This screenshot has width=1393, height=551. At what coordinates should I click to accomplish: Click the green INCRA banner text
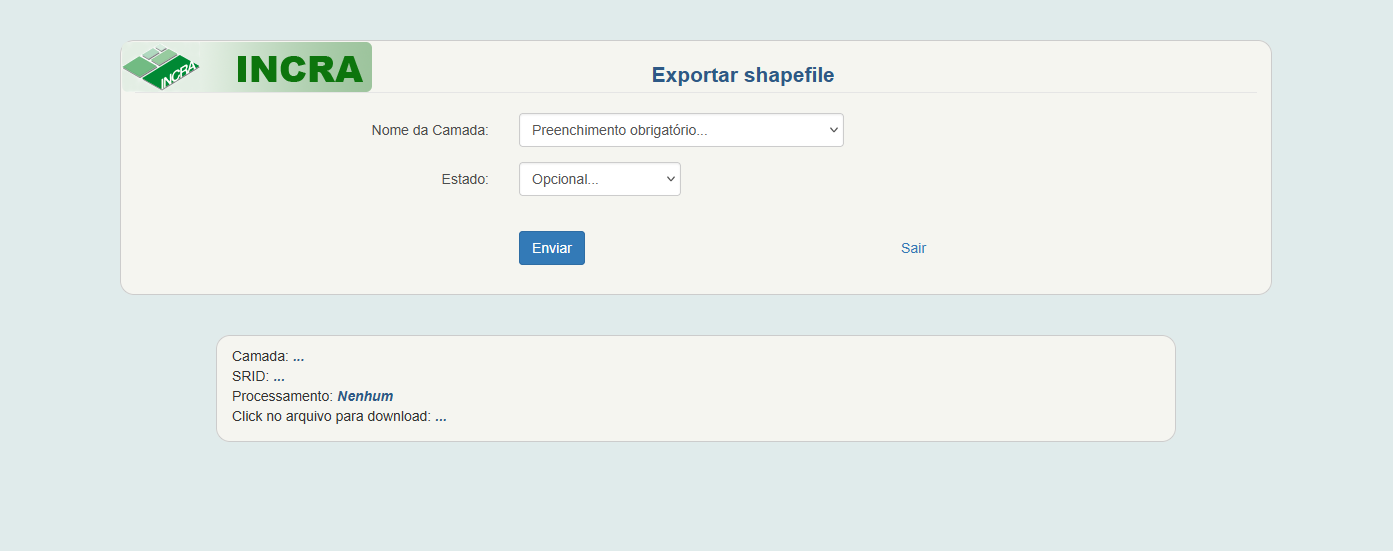click(300, 69)
